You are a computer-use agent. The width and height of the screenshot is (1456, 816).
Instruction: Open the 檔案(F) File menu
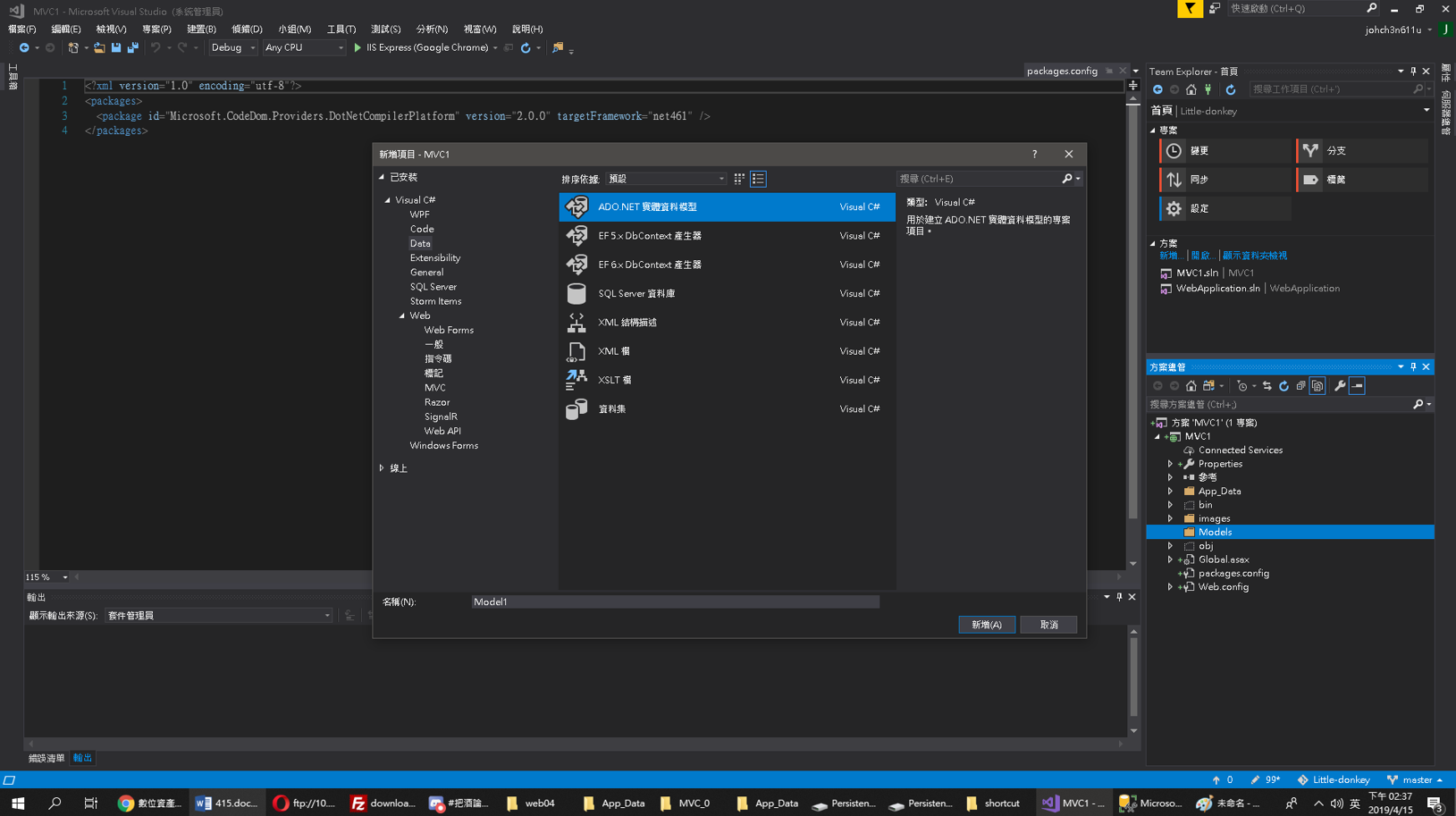[22, 29]
